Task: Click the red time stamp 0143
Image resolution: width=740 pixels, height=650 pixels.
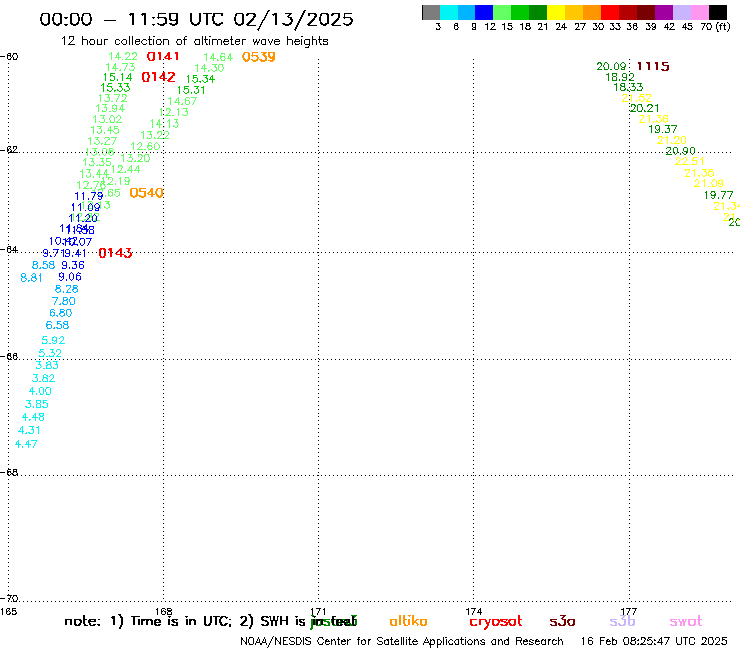Action: [115, 253]
